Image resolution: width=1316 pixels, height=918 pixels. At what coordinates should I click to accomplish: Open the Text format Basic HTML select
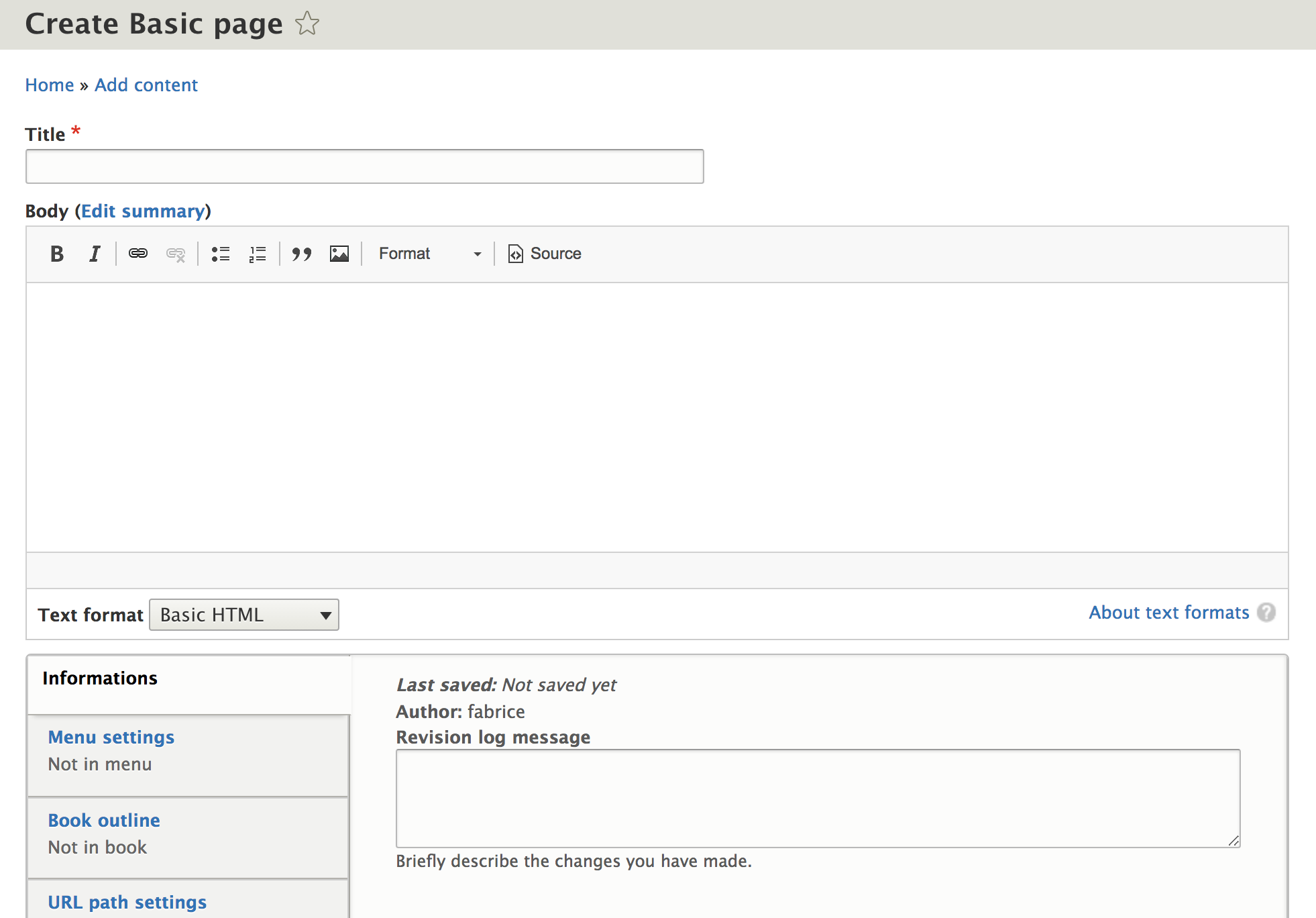tap(244, 615)
